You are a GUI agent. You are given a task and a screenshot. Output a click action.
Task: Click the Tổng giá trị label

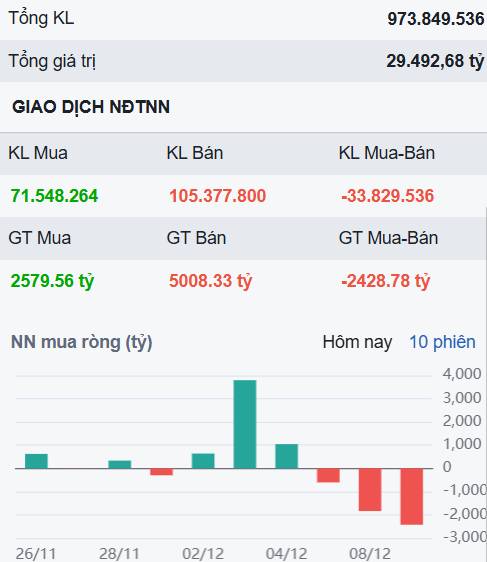click(52, 61)
